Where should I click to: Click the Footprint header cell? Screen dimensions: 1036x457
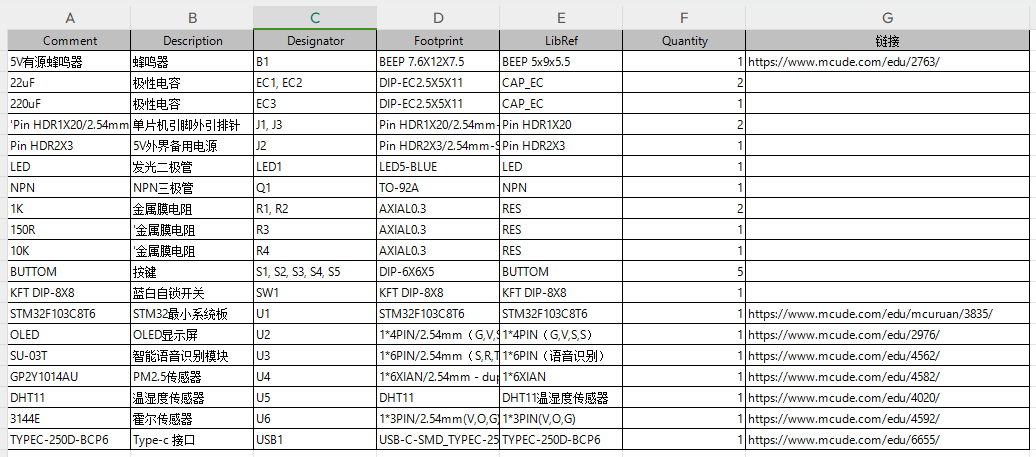pyautogui.click(x=438, y=40)
